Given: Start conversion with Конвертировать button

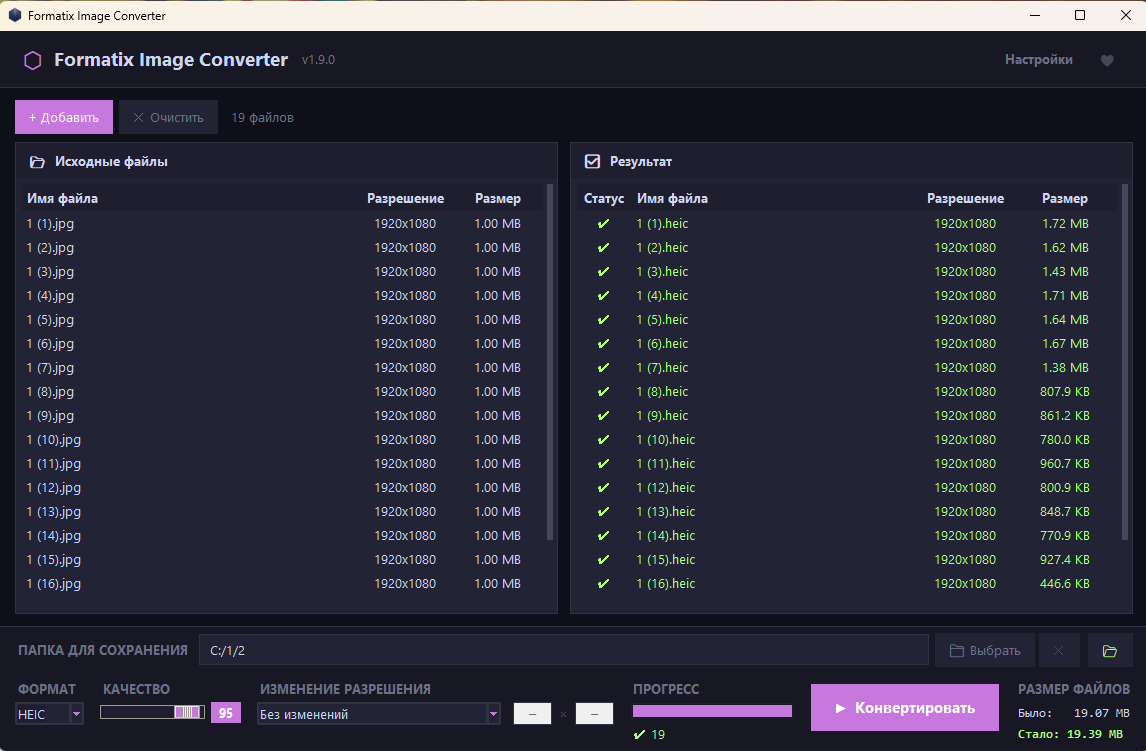Looking at the screenshot, I should coord(905,708).
